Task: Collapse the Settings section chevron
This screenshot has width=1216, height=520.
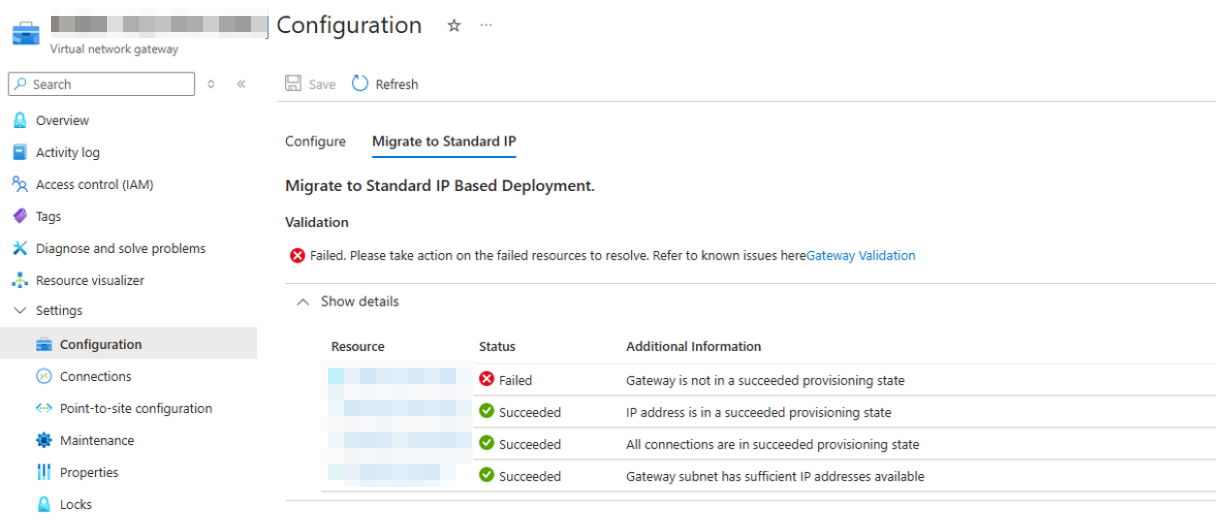Action: (19, 311)
